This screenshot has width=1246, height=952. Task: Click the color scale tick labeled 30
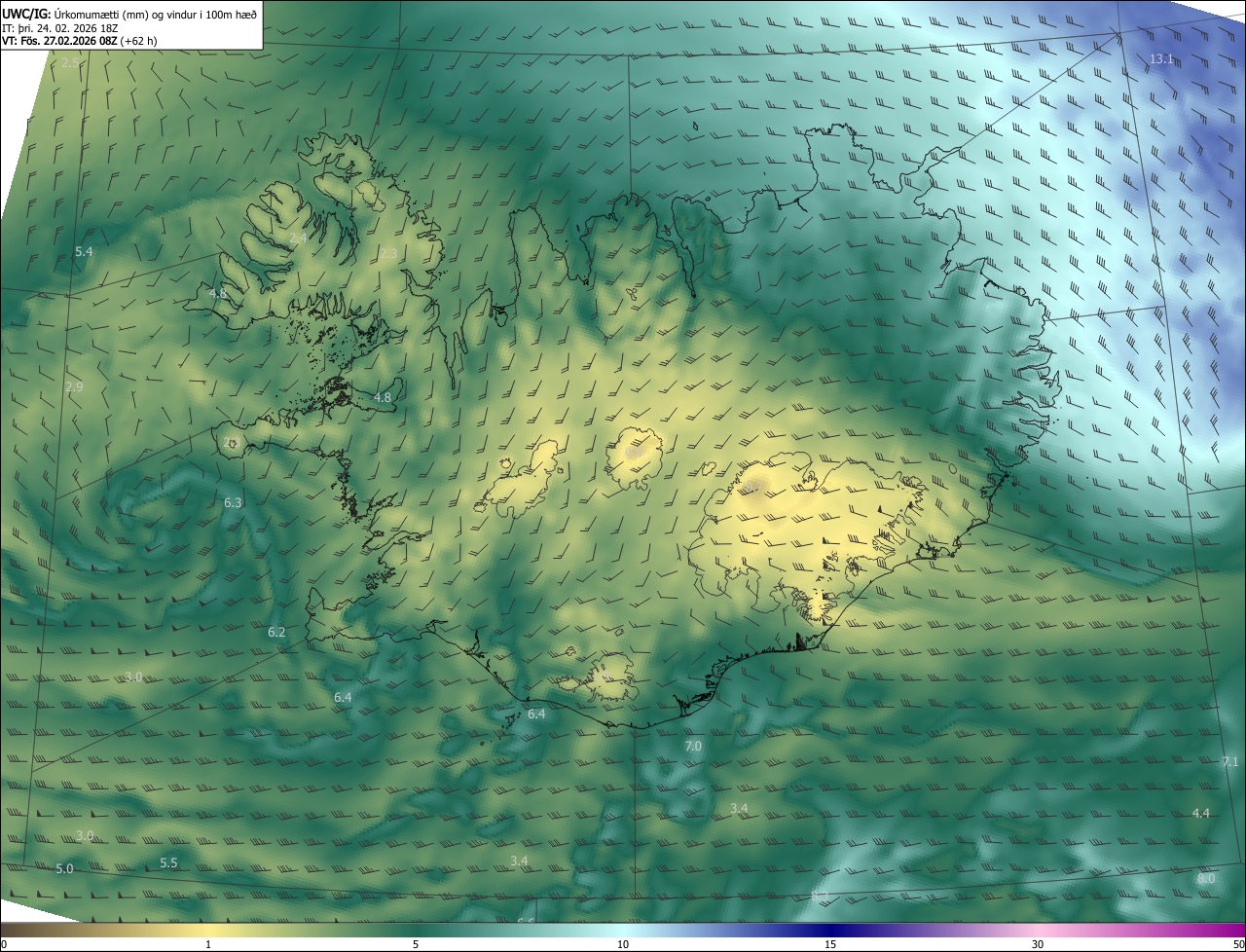pos(1038,944)
